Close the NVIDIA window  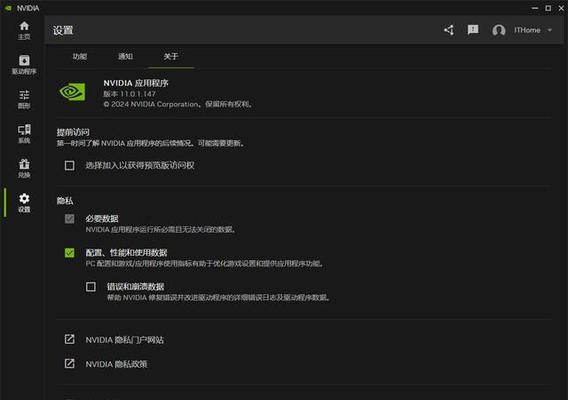[x=561, y=8]
